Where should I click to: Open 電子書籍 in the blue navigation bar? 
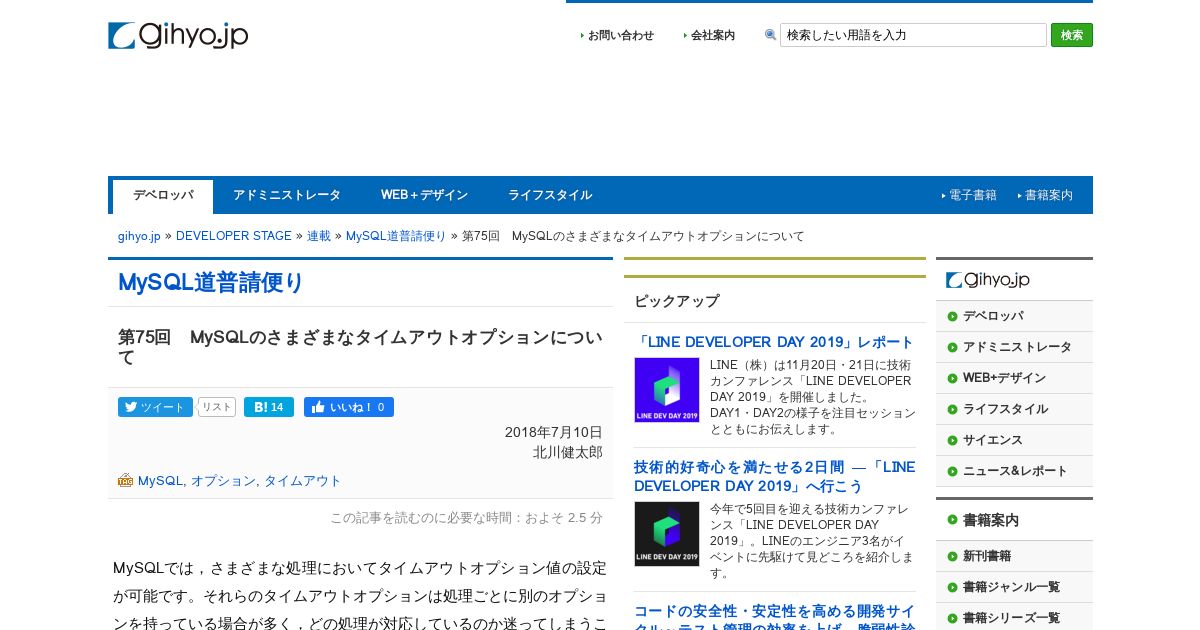973,195
